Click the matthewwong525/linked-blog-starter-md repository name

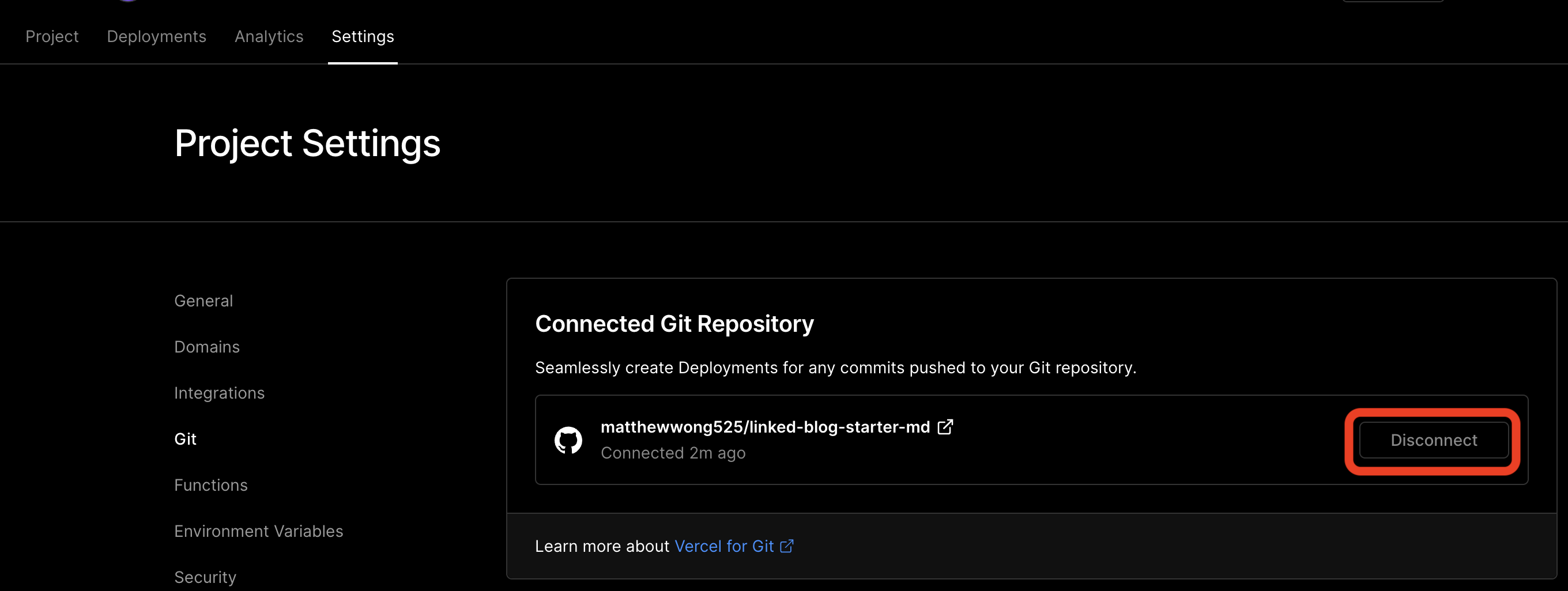click(x=765, y=426)
